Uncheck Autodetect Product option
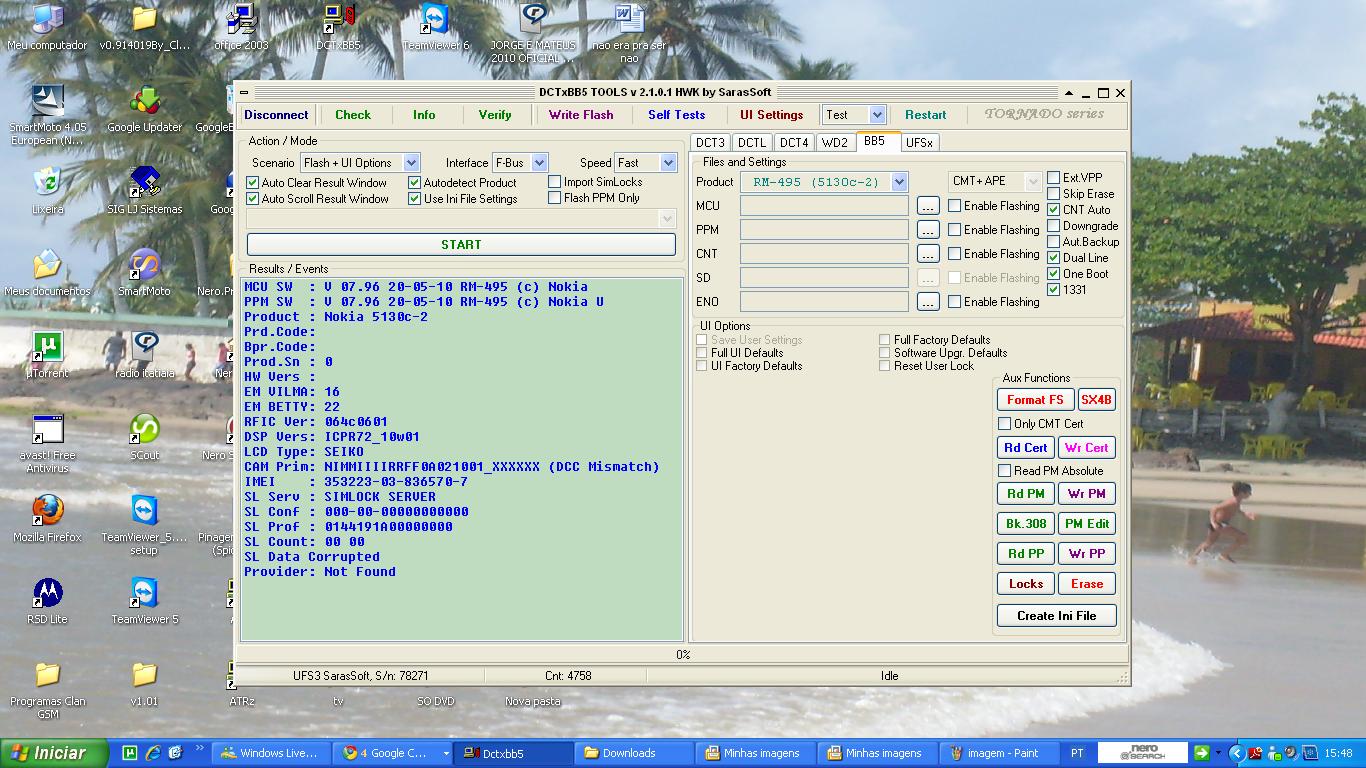Viewport: 1366px width, 768px height. pos(415,183)
